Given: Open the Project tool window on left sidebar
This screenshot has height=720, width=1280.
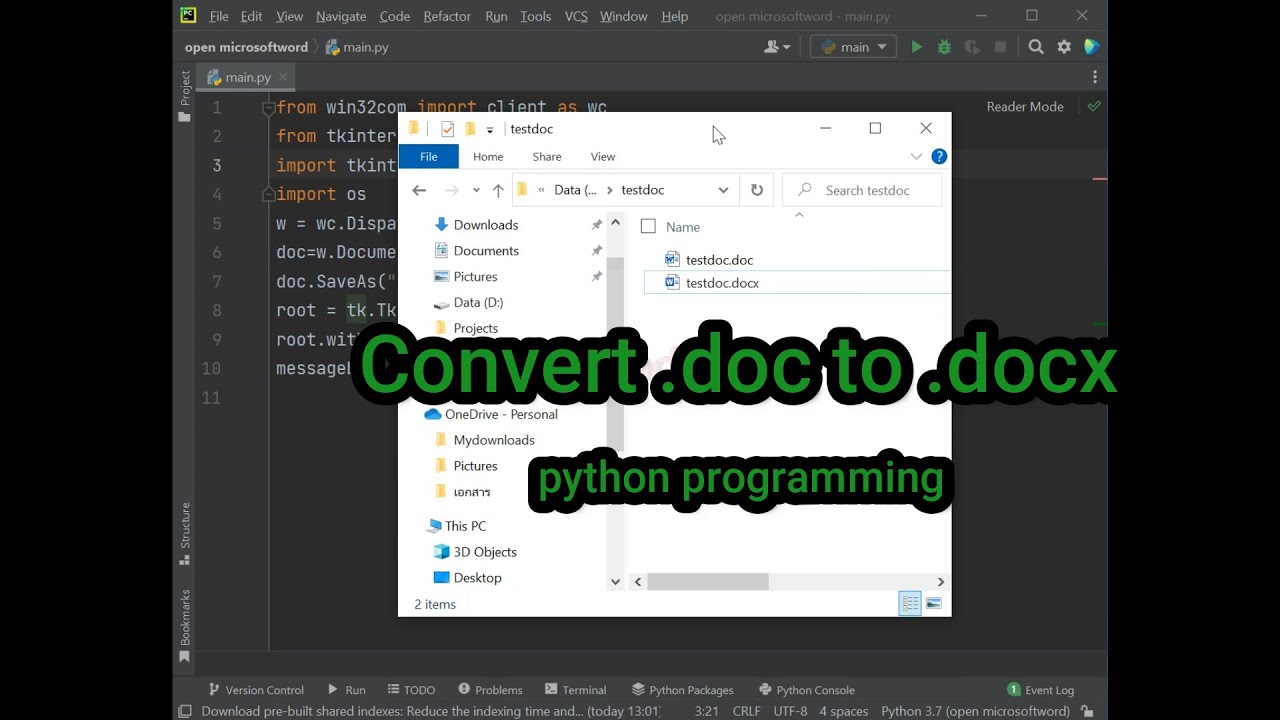Looking at the screenshot, I should (x=185, y=96).
